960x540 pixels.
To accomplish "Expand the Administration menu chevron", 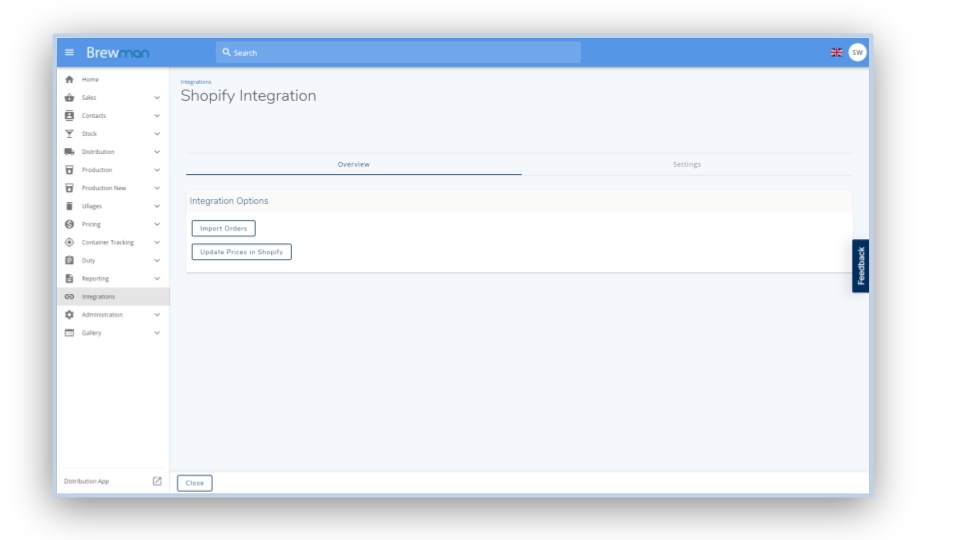I will click(157, 315).
